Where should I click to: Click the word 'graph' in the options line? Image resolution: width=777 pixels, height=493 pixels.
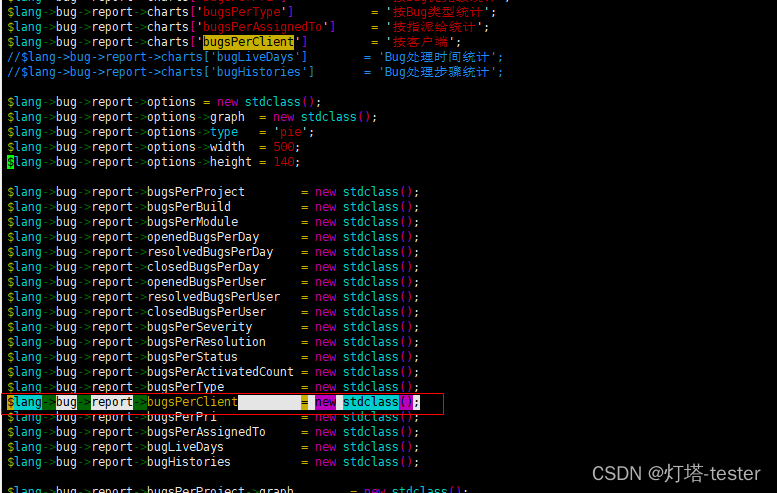point(227,117)
